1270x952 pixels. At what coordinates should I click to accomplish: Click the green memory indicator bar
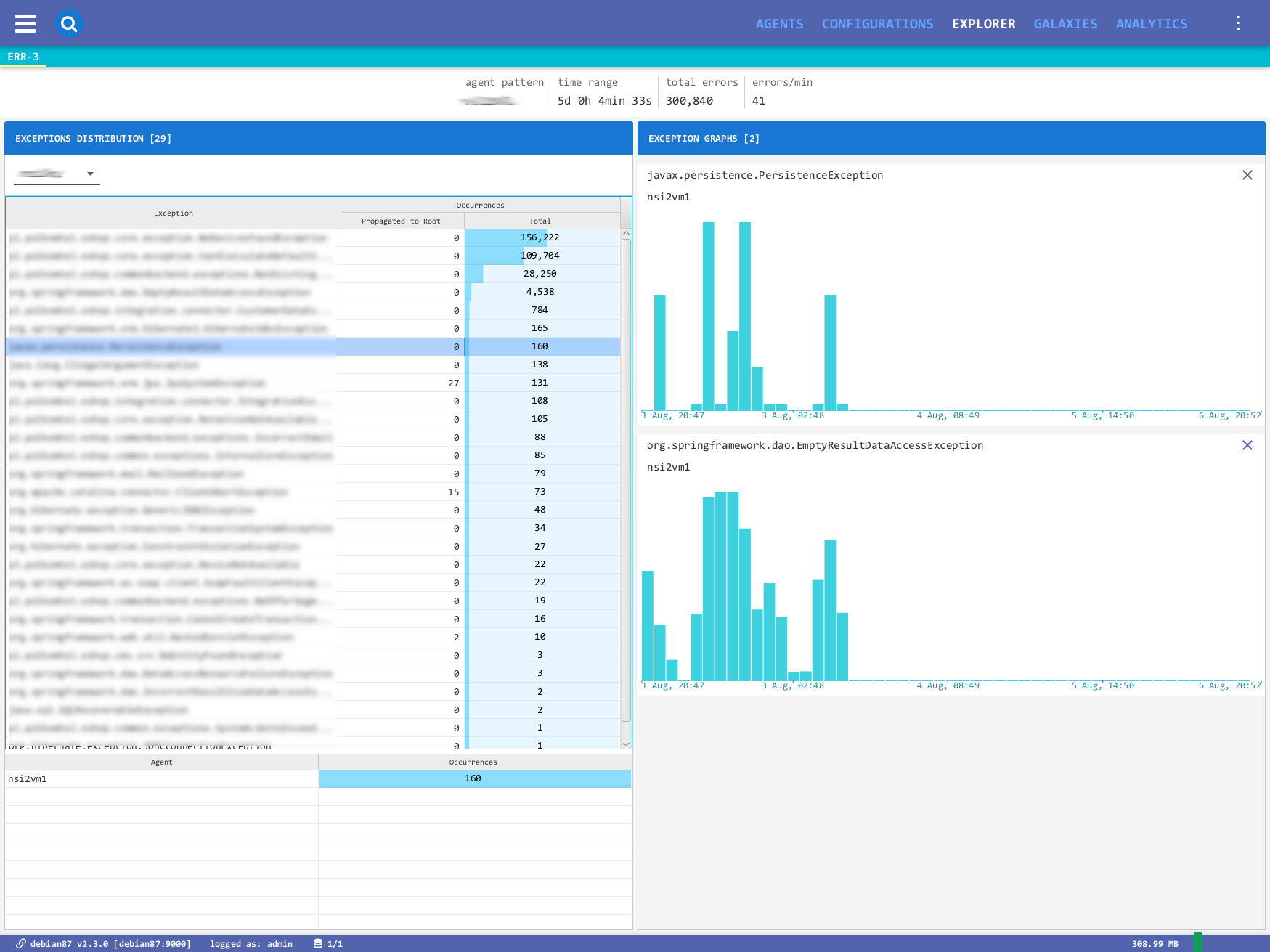tap(1197, 943)
